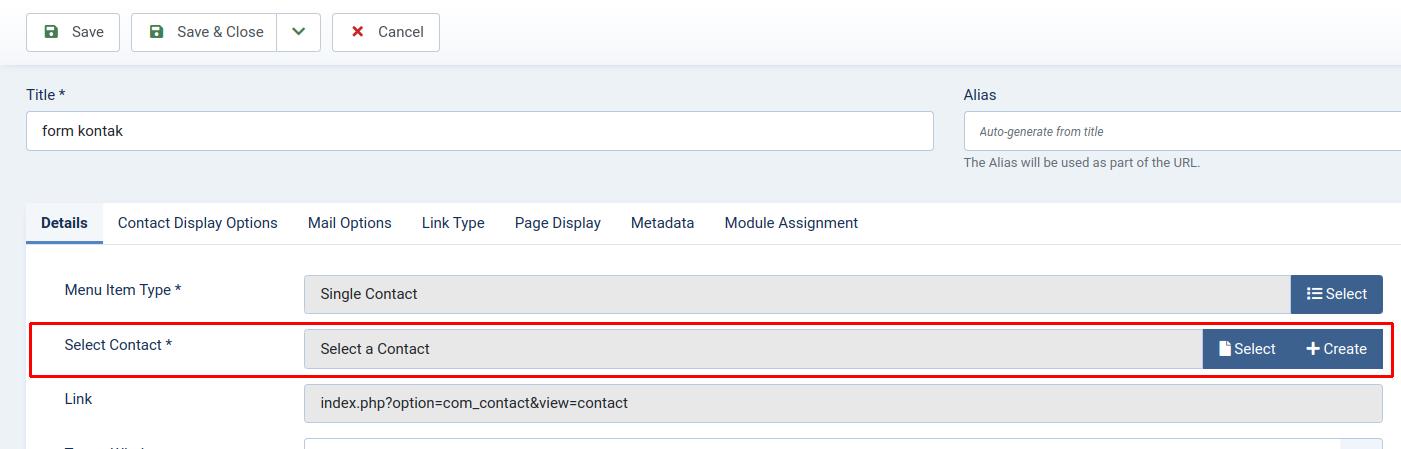Click the plus Create contact button
This screenshot has height=449, width=1401.
tap(1336, 349)
